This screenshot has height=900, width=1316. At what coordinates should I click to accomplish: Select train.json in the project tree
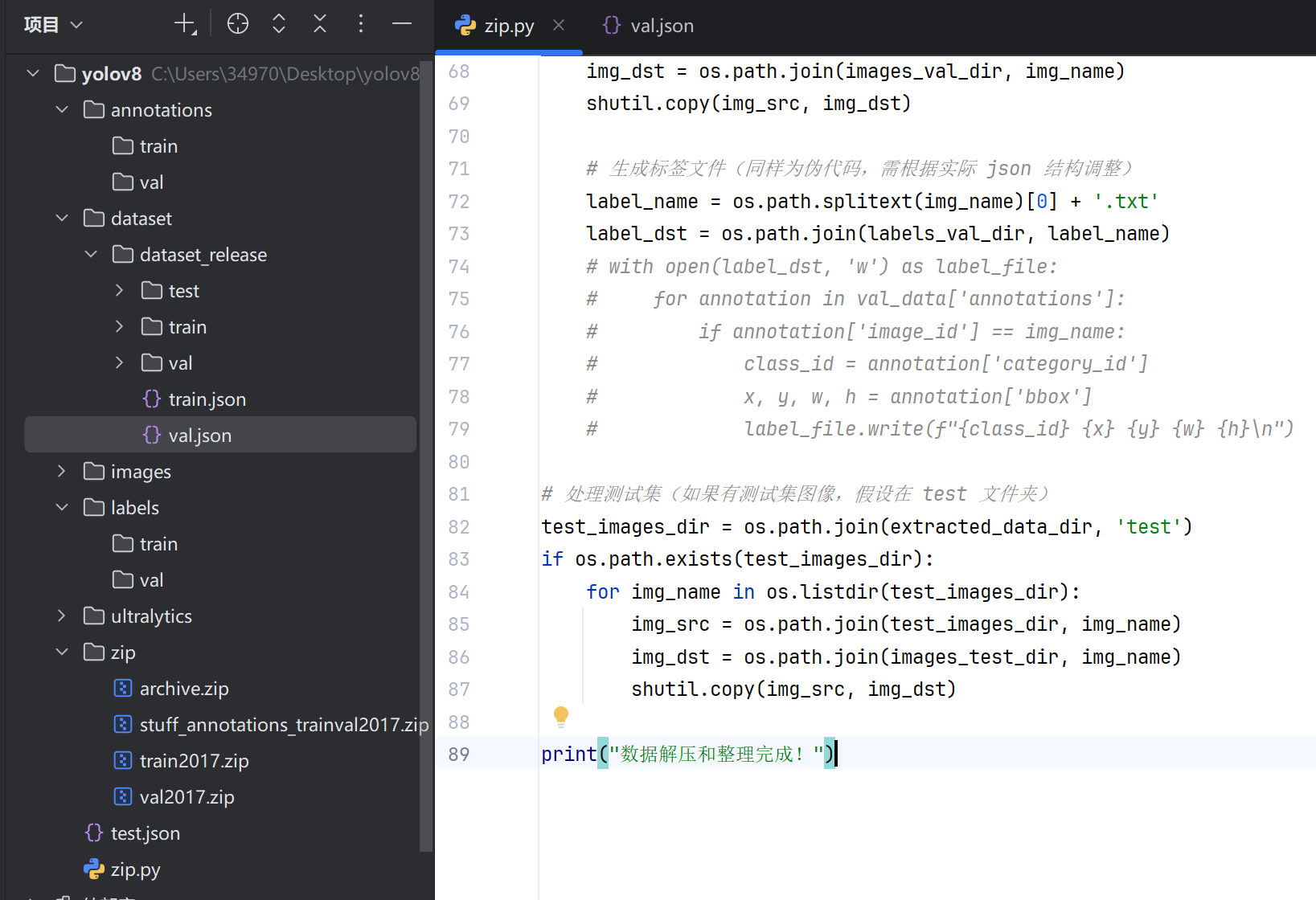220,399
